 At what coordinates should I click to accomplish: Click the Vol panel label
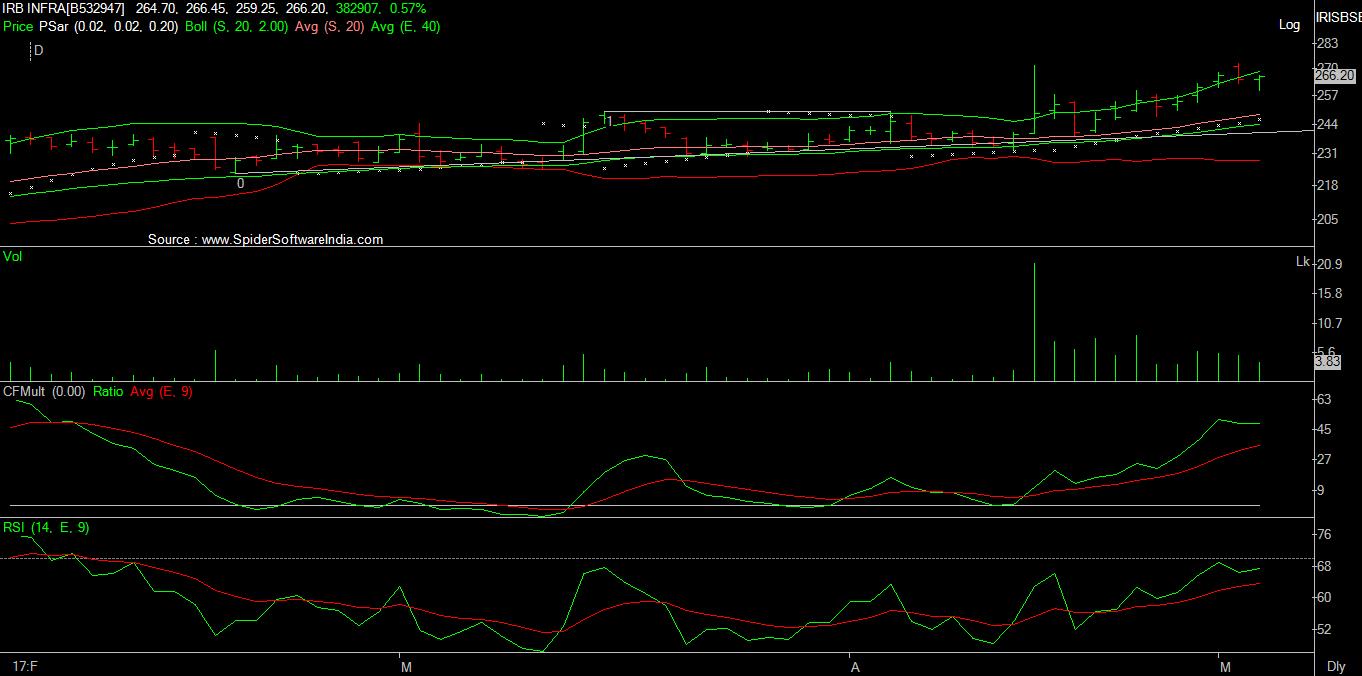[13, 257]
